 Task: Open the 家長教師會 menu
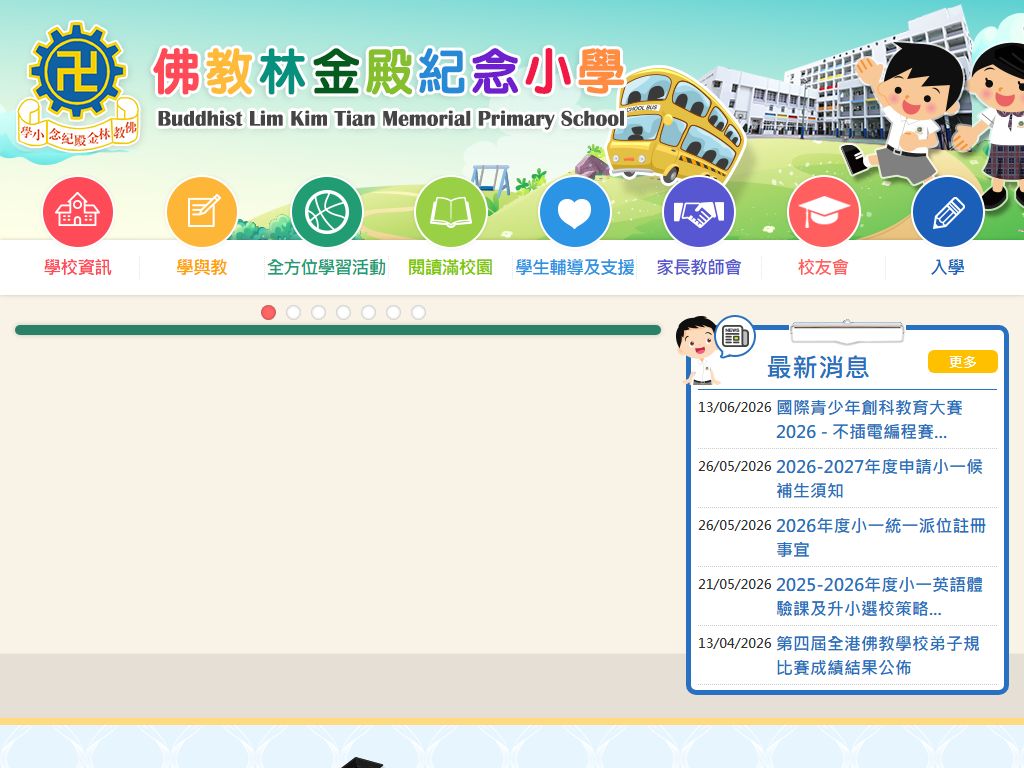click(699, 267)
